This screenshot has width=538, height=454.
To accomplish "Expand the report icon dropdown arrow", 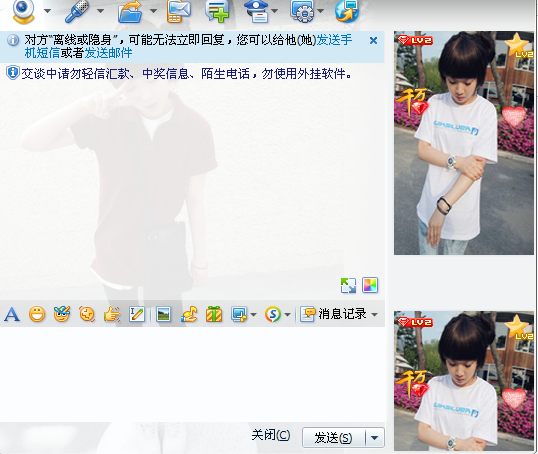I will tap(274, 11).
